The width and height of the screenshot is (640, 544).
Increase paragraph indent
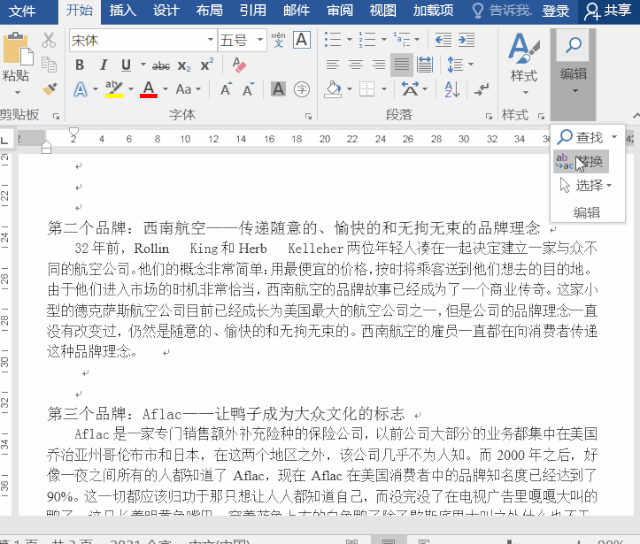pos(466,40)
